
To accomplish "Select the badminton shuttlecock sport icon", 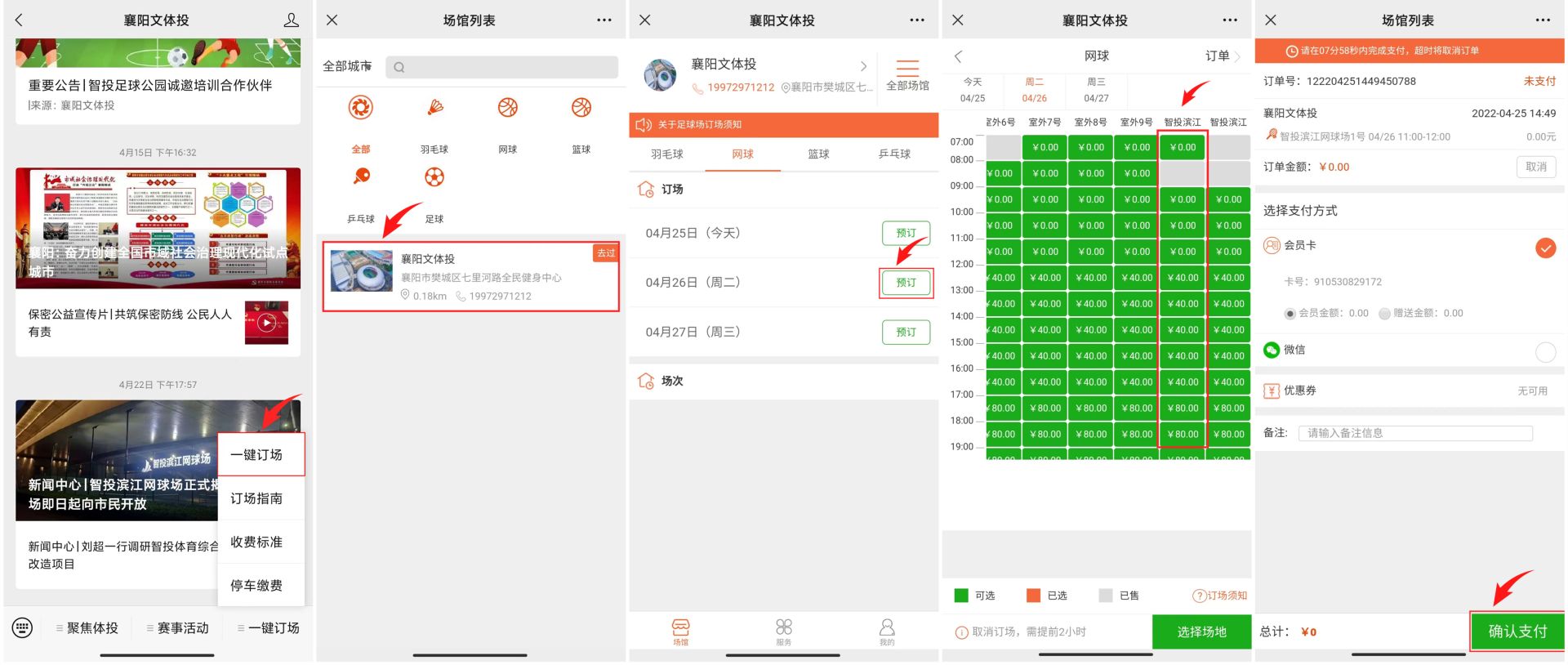I will 434,108.
